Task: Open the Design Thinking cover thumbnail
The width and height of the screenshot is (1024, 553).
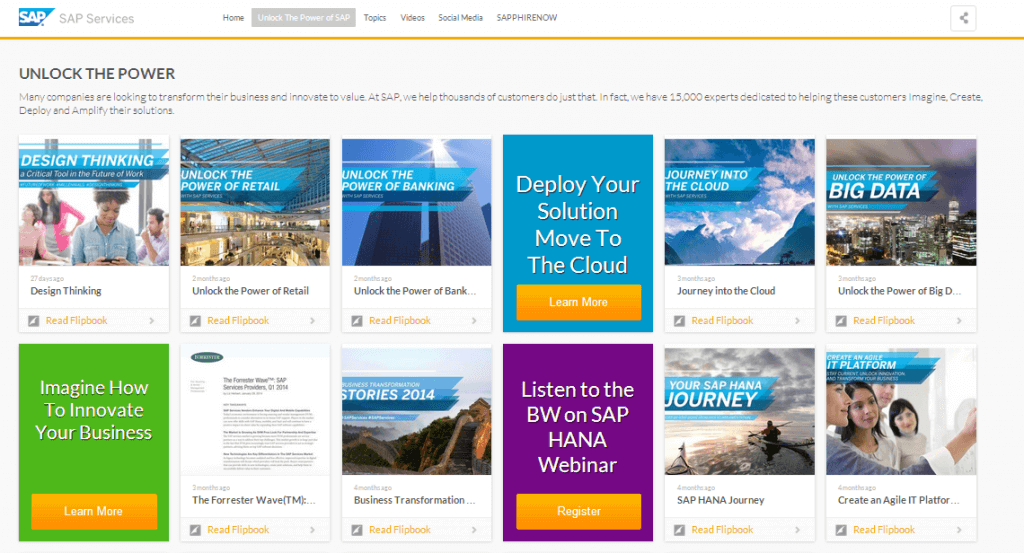Action: tap(93, 201)
